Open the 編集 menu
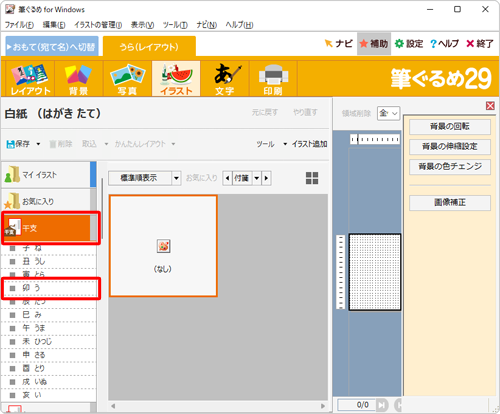The image size is (500, 414). tap(54, 25)
